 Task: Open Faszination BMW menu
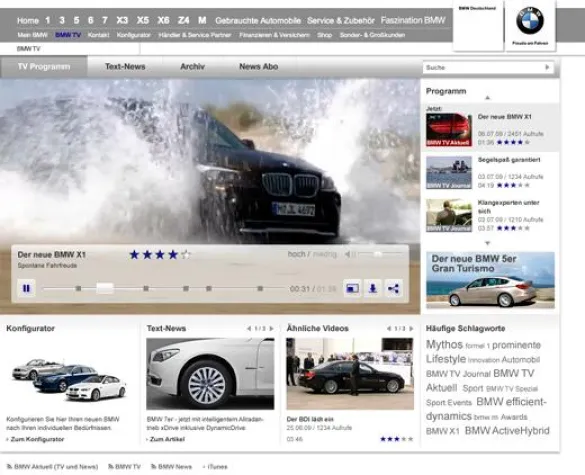[x=413, y=20]
